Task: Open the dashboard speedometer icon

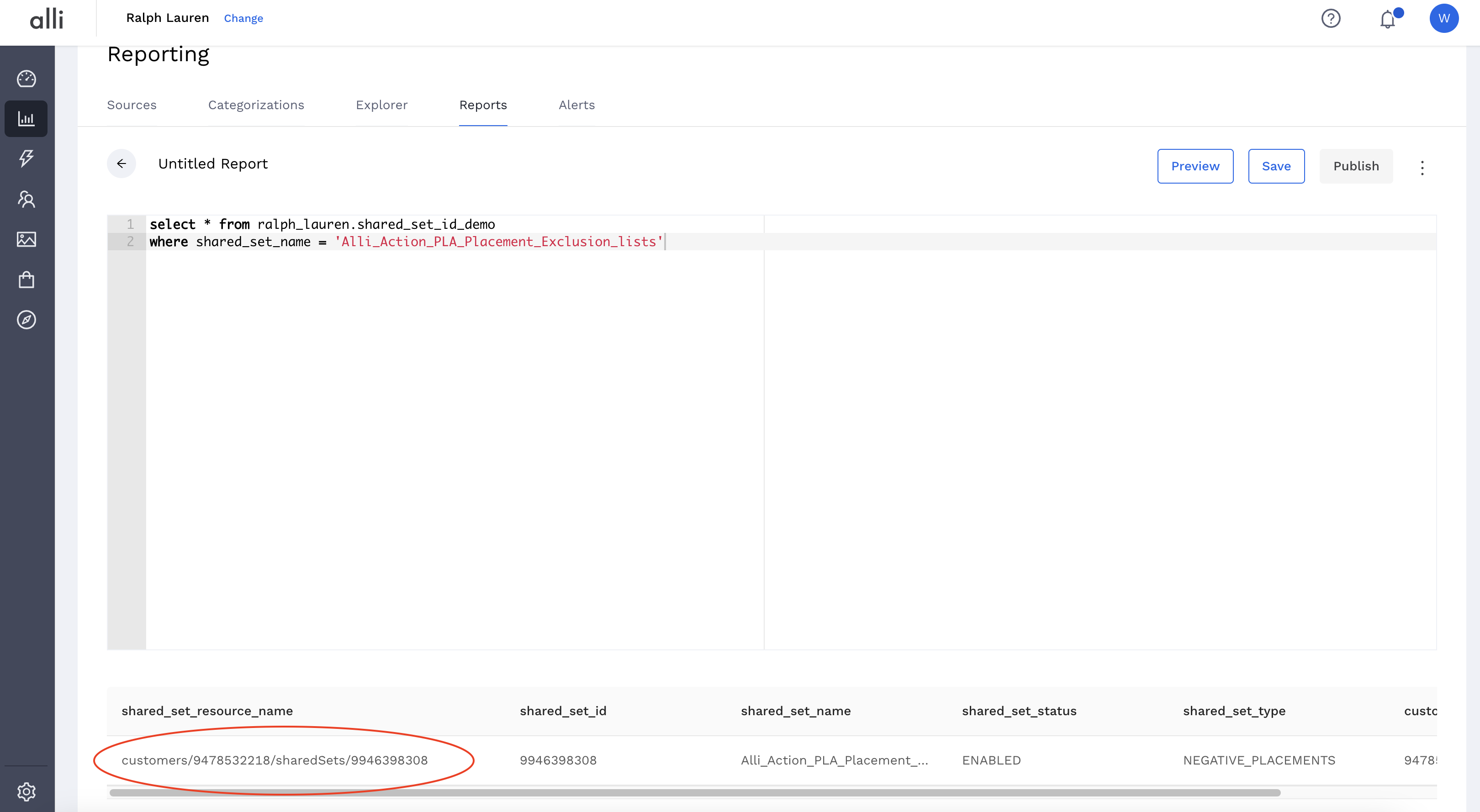Action: [26, 79]
